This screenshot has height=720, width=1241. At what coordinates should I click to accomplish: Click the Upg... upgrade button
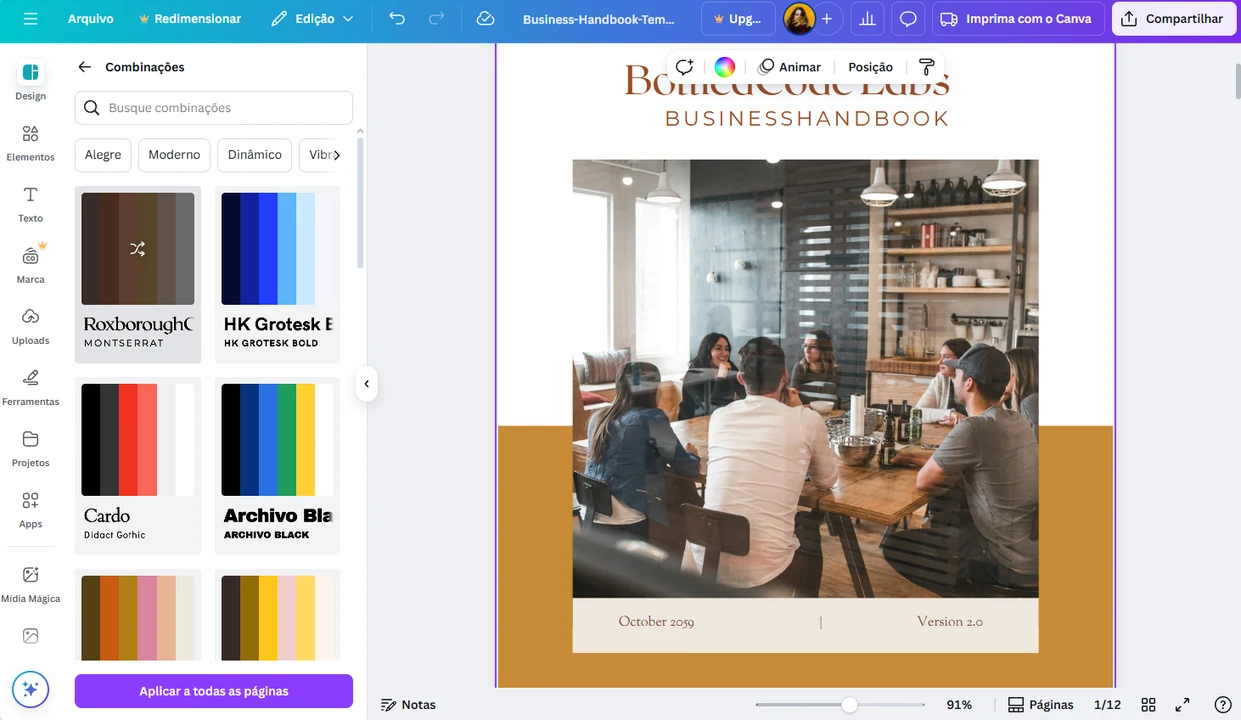point(738,19)
